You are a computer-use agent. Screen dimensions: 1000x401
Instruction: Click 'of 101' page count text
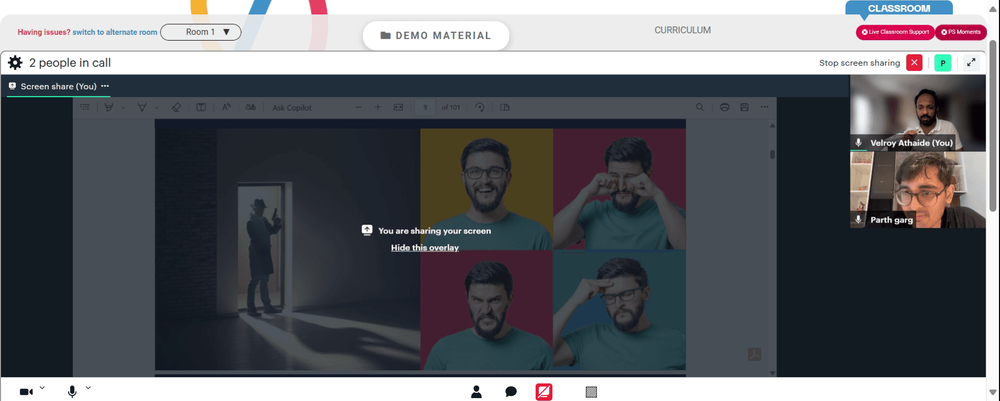451,108
